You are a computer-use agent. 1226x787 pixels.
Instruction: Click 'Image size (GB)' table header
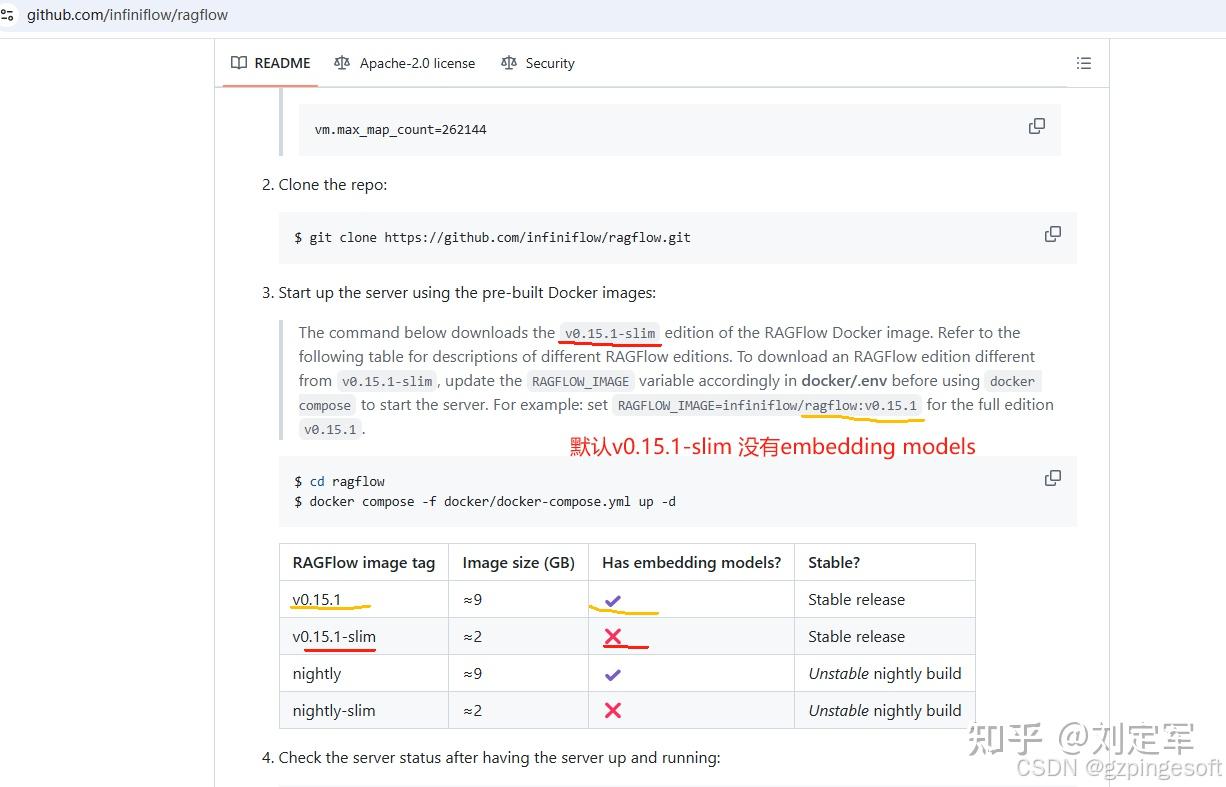click(519, 563)
